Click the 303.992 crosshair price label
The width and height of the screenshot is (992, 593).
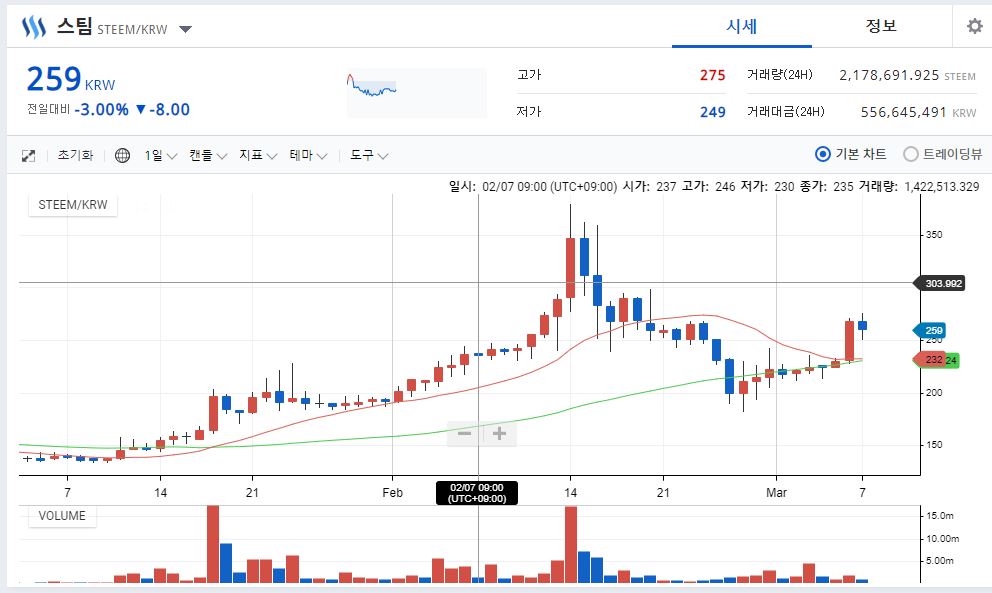(940, 284)
